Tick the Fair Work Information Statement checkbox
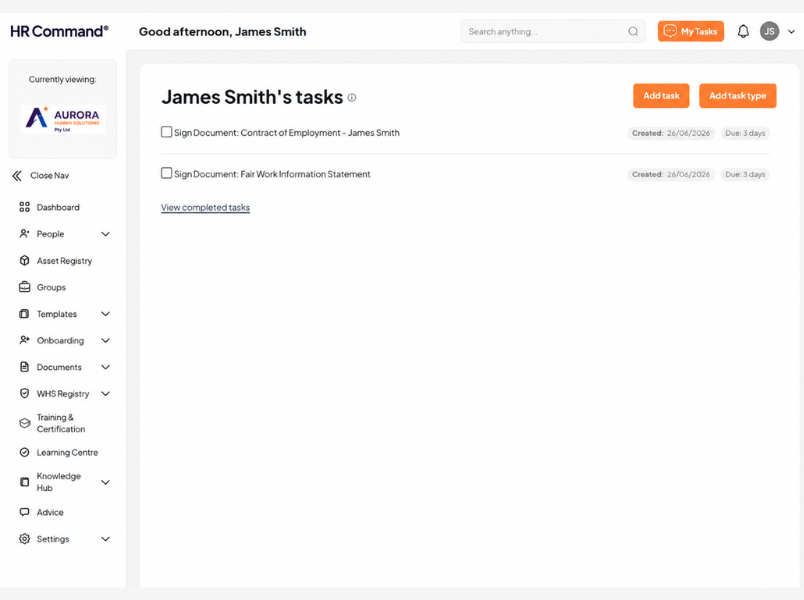The height and width of the screenshot is (600, 804). [x=167, y=173]
